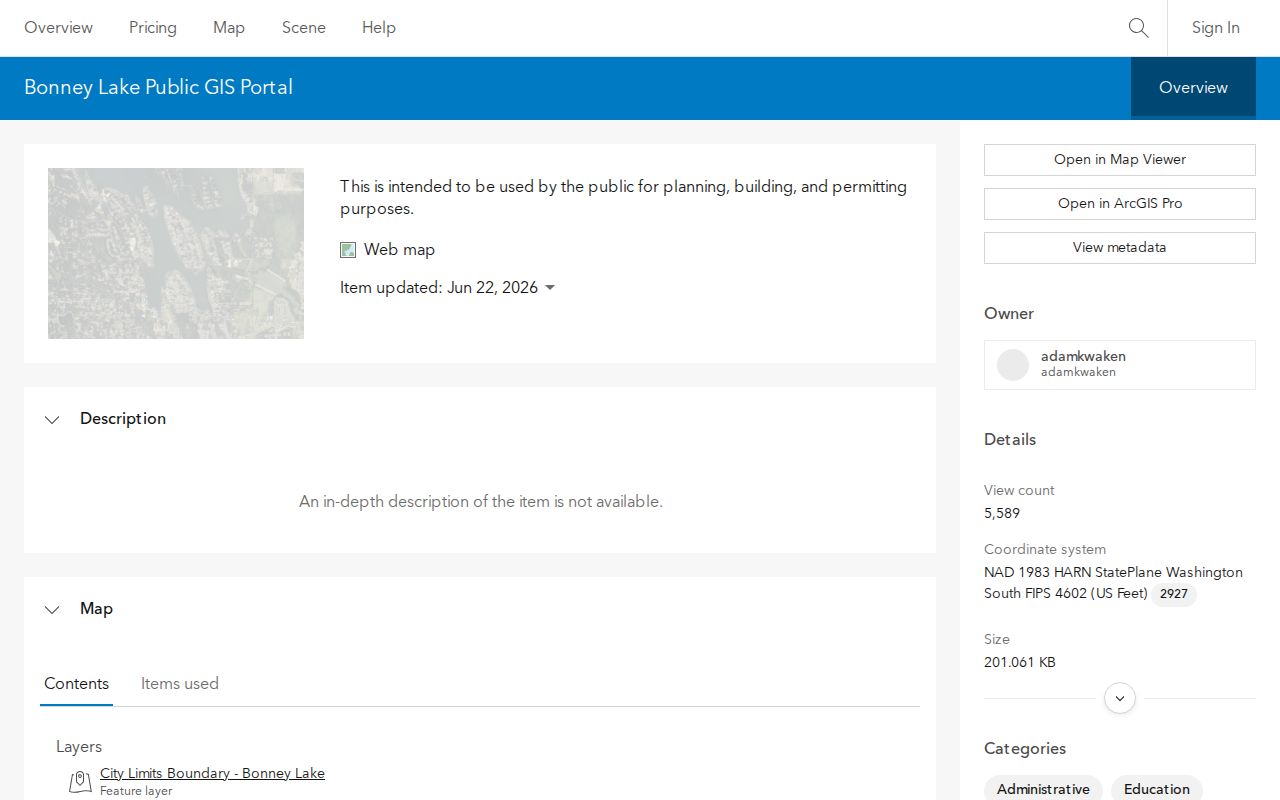Click the NAD 1983 HARN StatePlane coordinate text

pyautogui.click(x=1113, y=583)
